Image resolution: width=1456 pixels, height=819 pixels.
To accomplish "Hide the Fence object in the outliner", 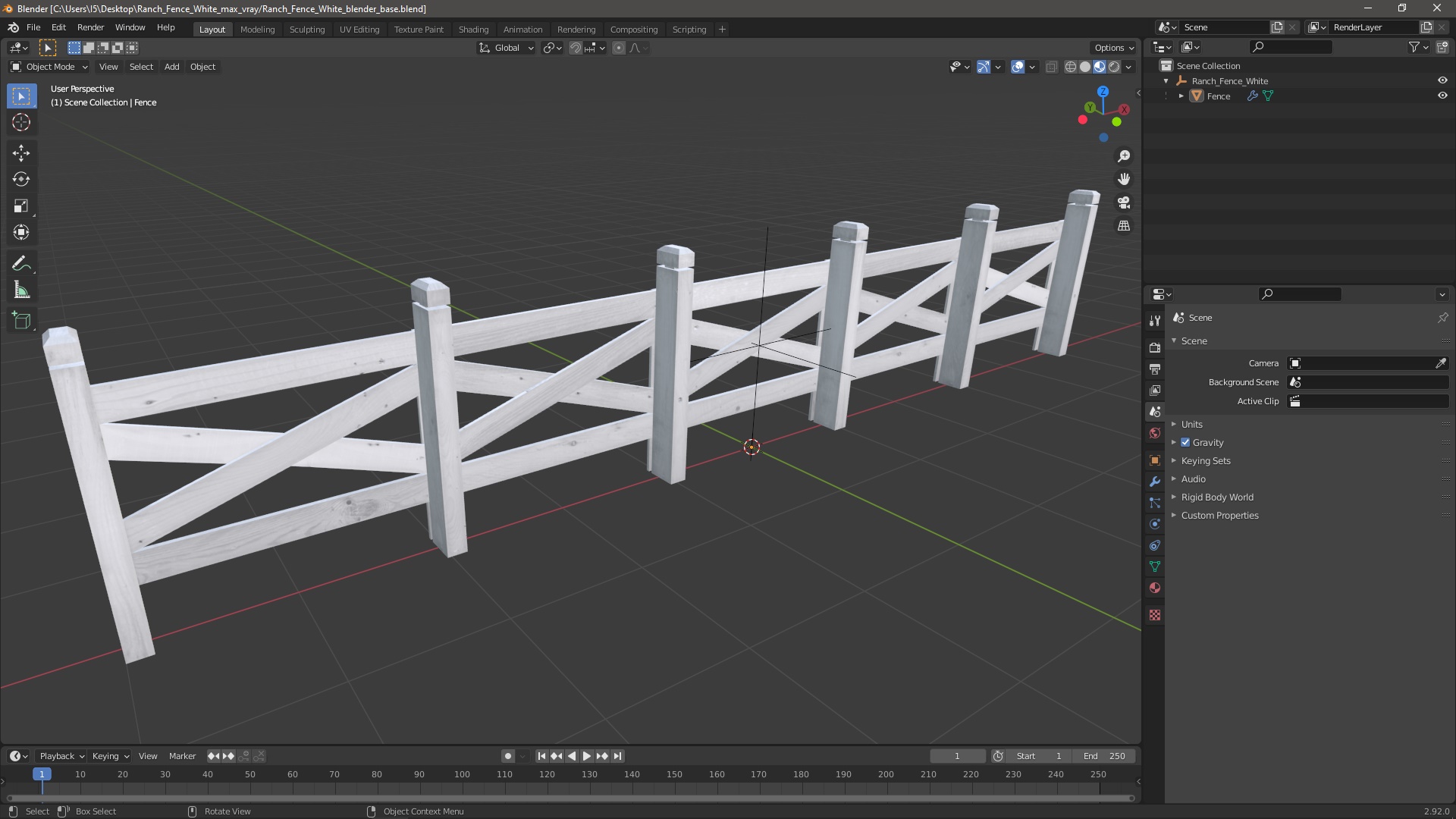I will (x=1442, y=96).
